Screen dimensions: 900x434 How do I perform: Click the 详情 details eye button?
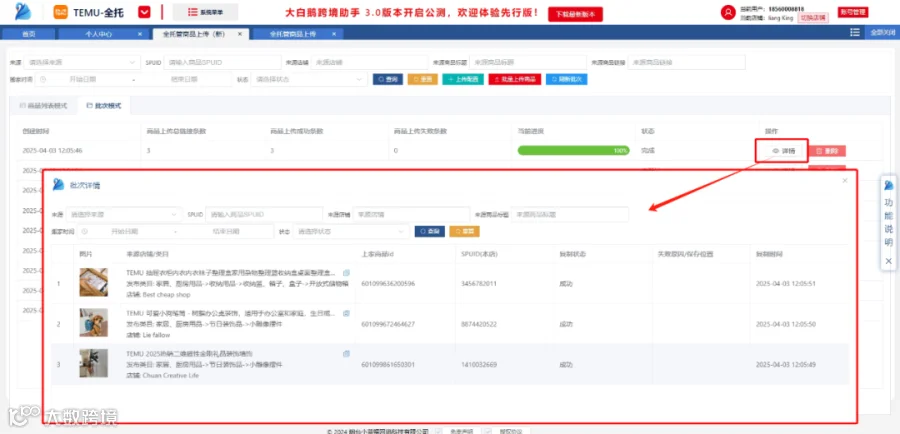[784, 151]
